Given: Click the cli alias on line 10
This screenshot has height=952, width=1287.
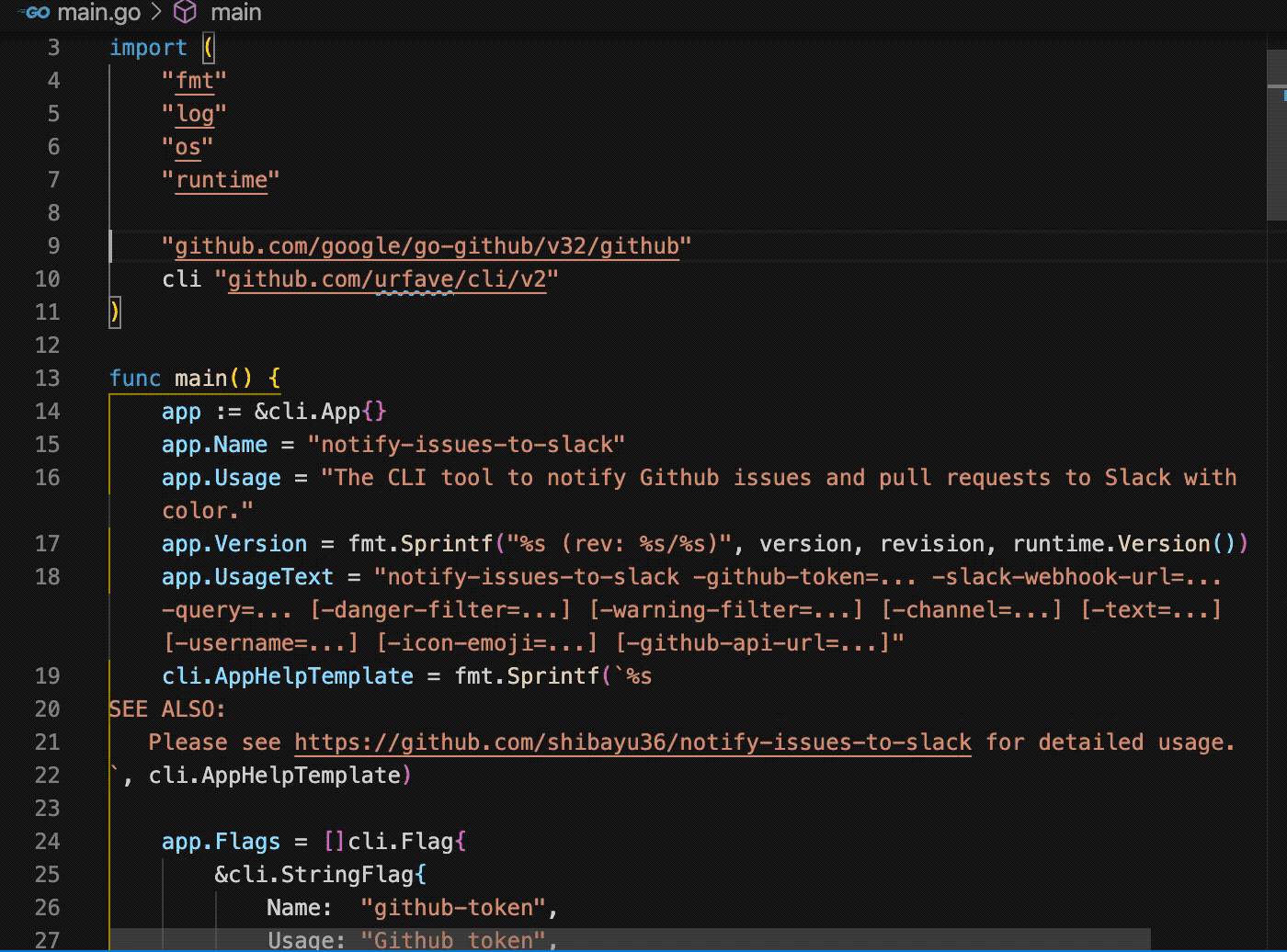Looking at the screenshot, I should 181,279.
